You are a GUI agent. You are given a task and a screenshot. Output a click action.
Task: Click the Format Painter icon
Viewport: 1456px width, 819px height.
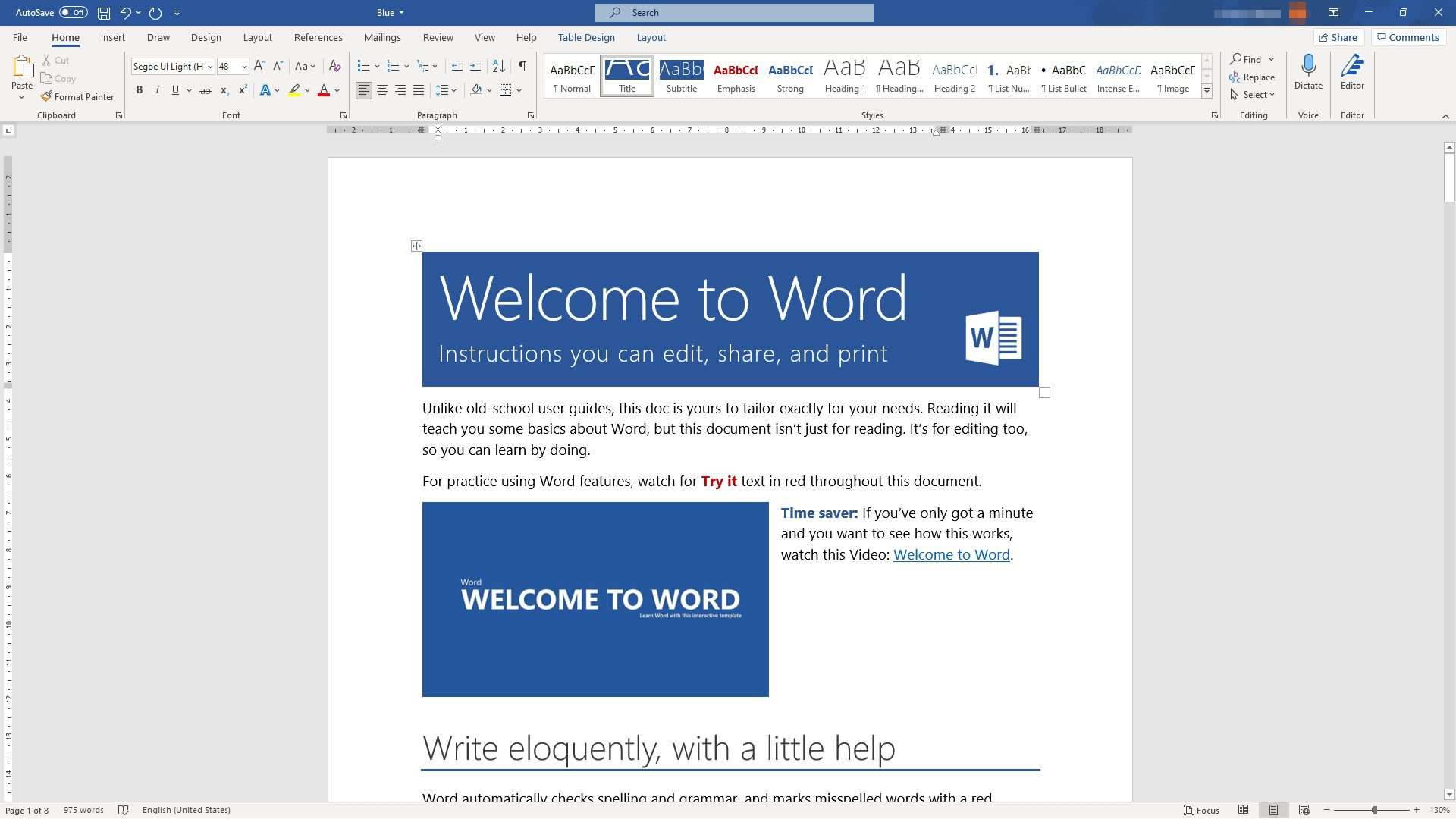click(x=47, y=97)
